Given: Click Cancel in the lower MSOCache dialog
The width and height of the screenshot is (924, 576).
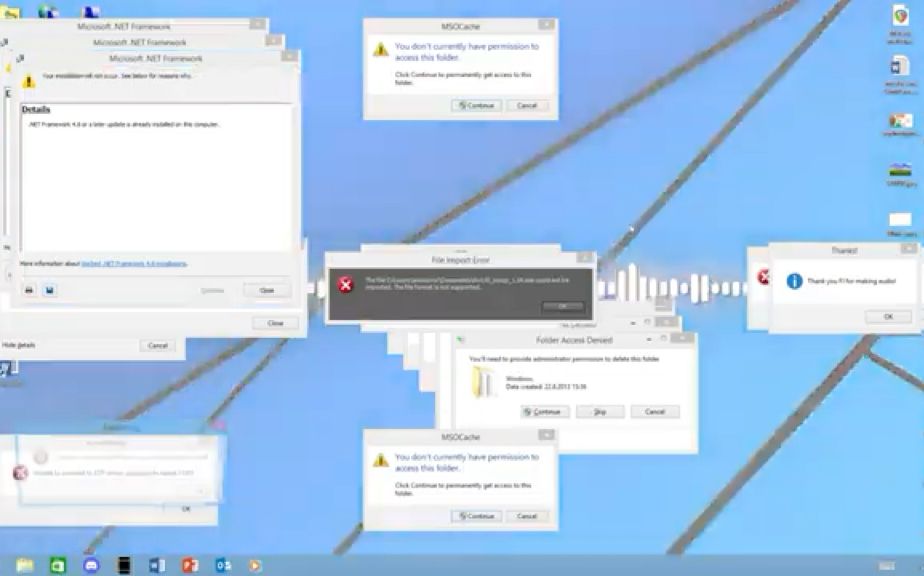Looking at the screenshot, I should point(527,516).
